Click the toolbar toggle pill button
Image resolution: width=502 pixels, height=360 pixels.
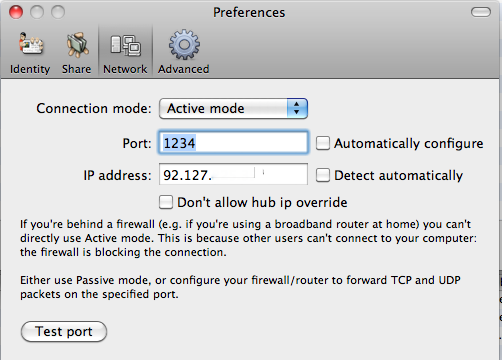(x=481, y=12)
